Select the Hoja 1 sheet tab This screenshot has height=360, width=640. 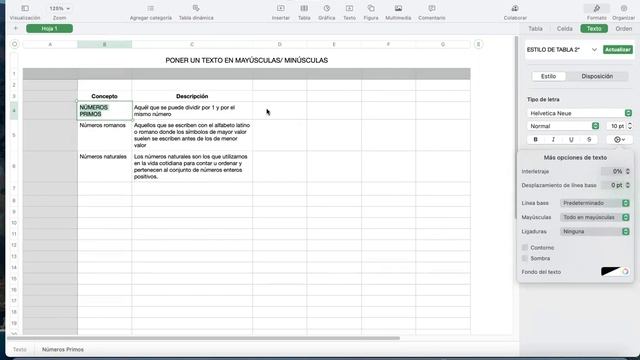coord(49,29)
